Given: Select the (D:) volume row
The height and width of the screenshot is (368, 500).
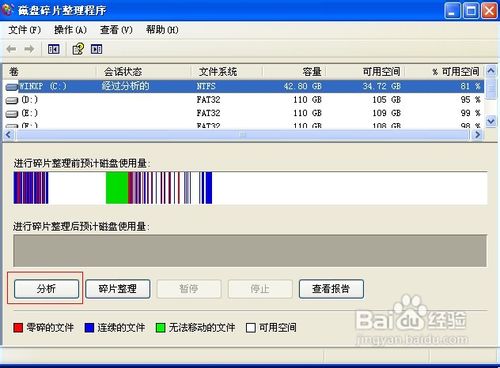Looking at the screenshot, I should point(244,100).
